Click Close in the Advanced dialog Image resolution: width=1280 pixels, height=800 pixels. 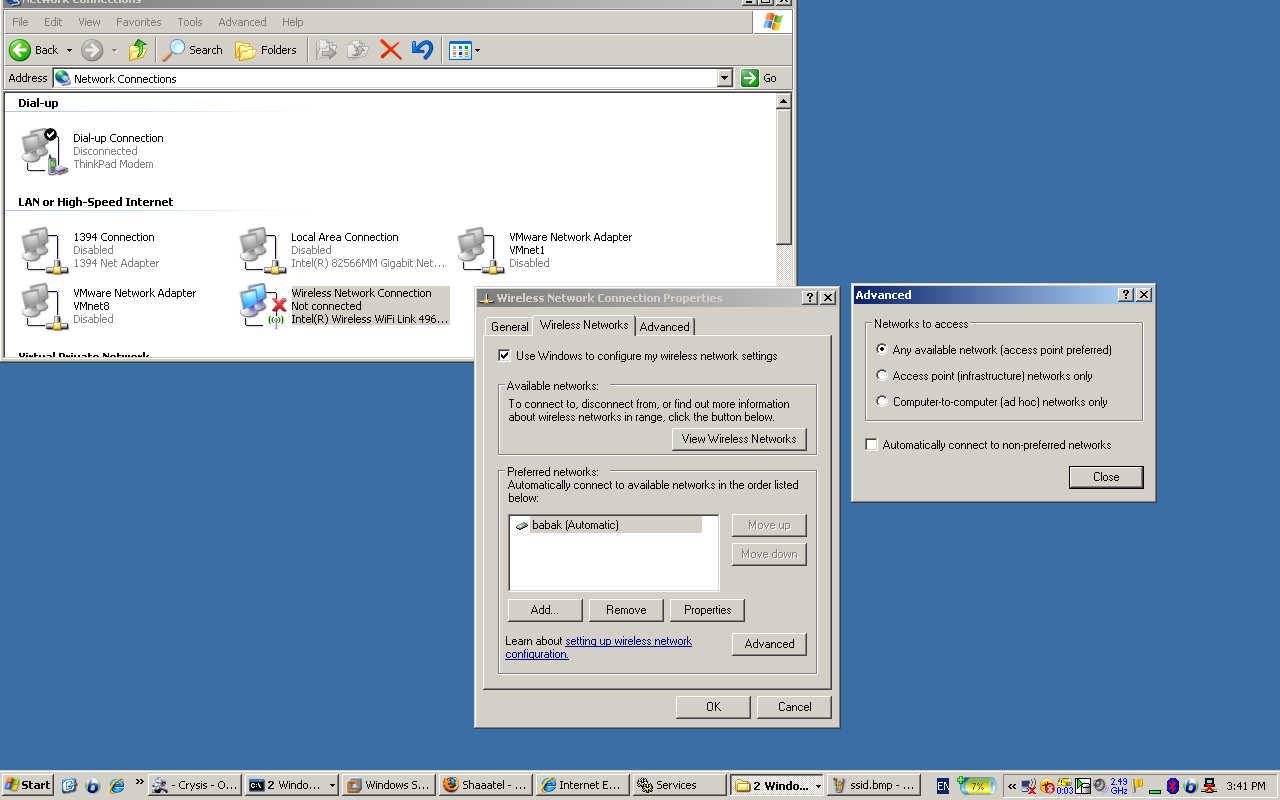pos(1106,477)
